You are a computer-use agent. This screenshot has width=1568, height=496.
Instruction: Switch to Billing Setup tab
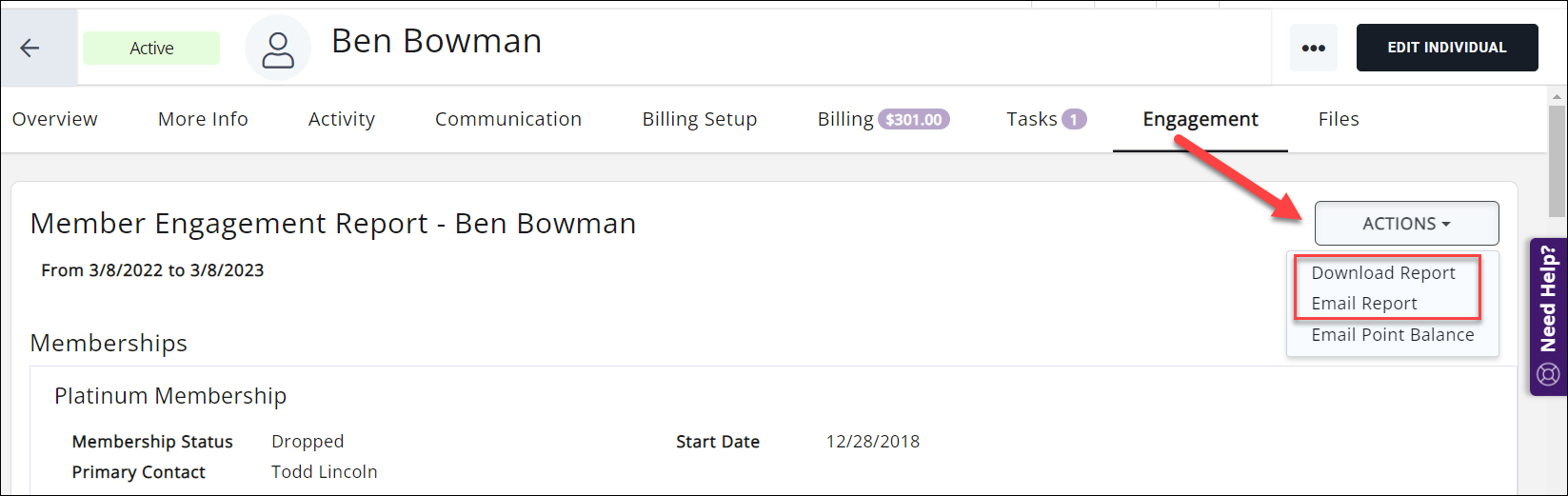(700, 120)
